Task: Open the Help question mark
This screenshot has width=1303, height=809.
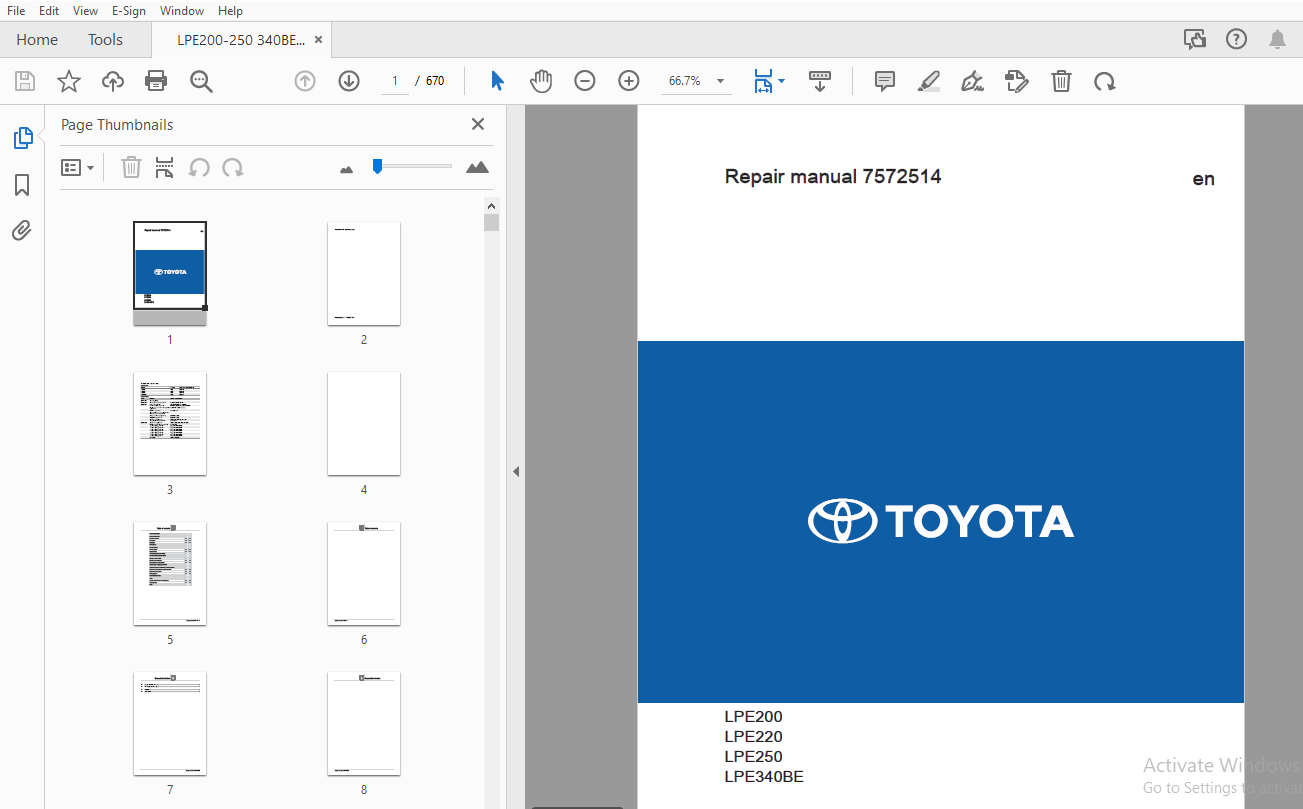Action: (x=1237, y=39)
